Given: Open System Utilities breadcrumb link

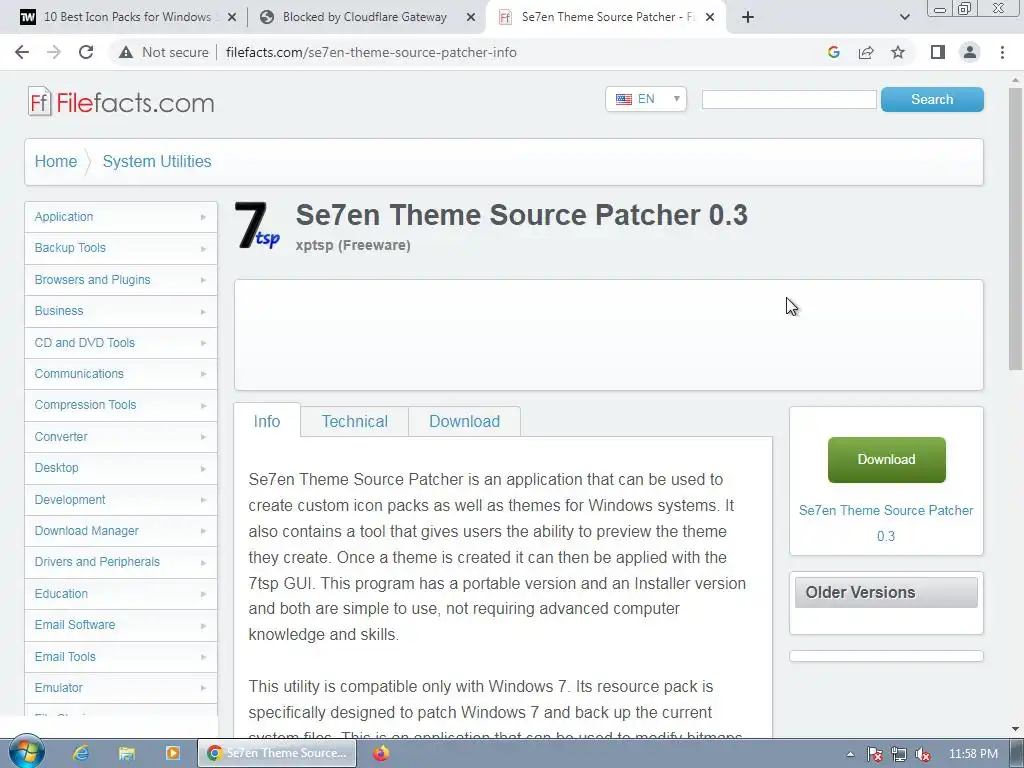Looking at the screenshot, I should [157, 161].
